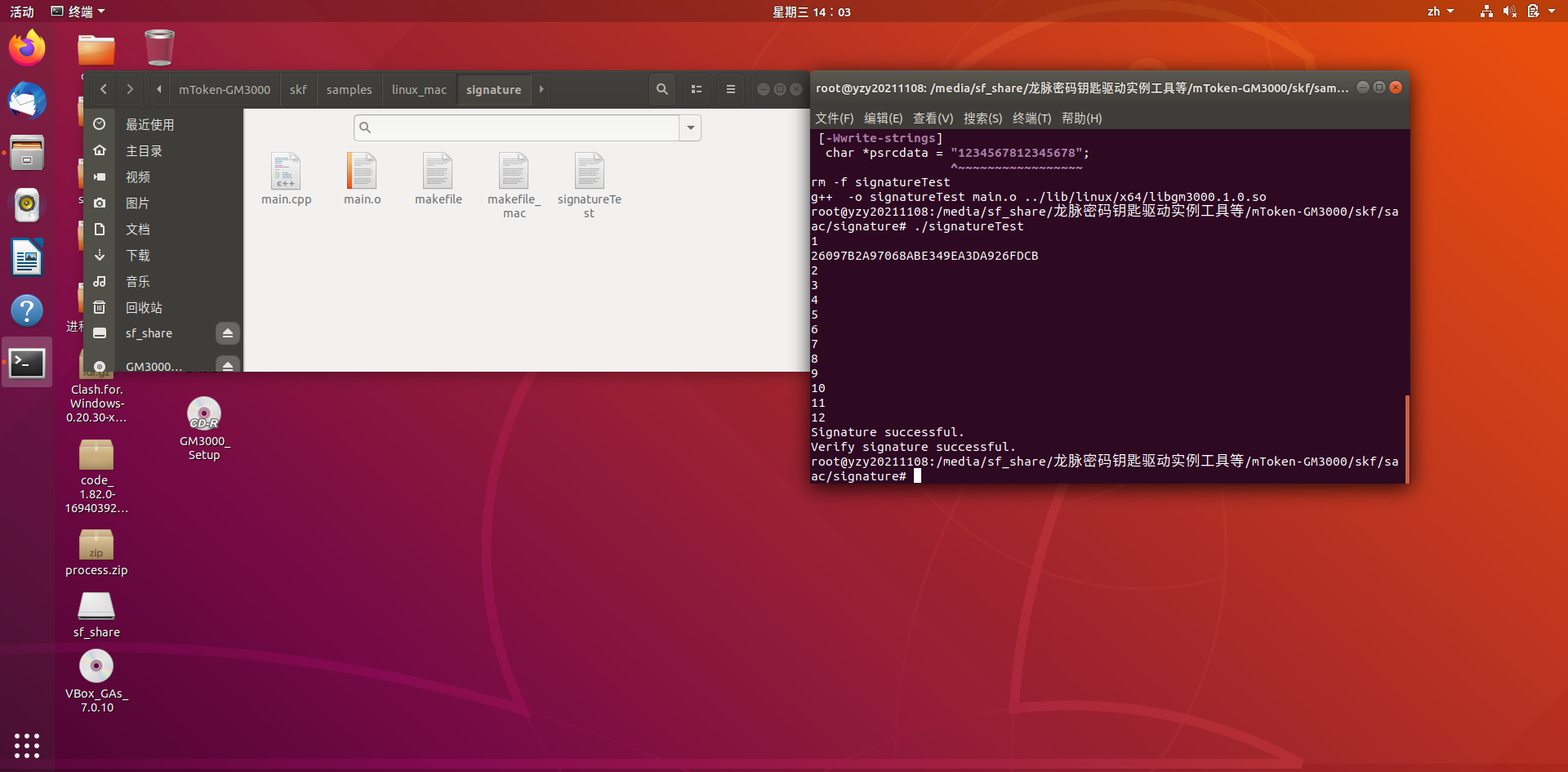Select the code_1.82.0 package on the desktop
Image resolution: width=1568 pixels, height=772 pixels.
click(x=96, y=477)
